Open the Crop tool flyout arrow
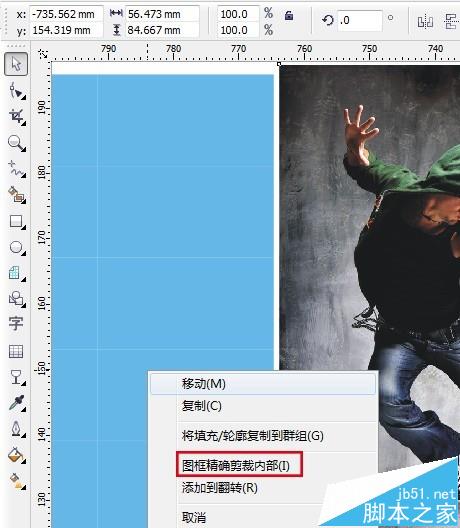 coord(23,123)
